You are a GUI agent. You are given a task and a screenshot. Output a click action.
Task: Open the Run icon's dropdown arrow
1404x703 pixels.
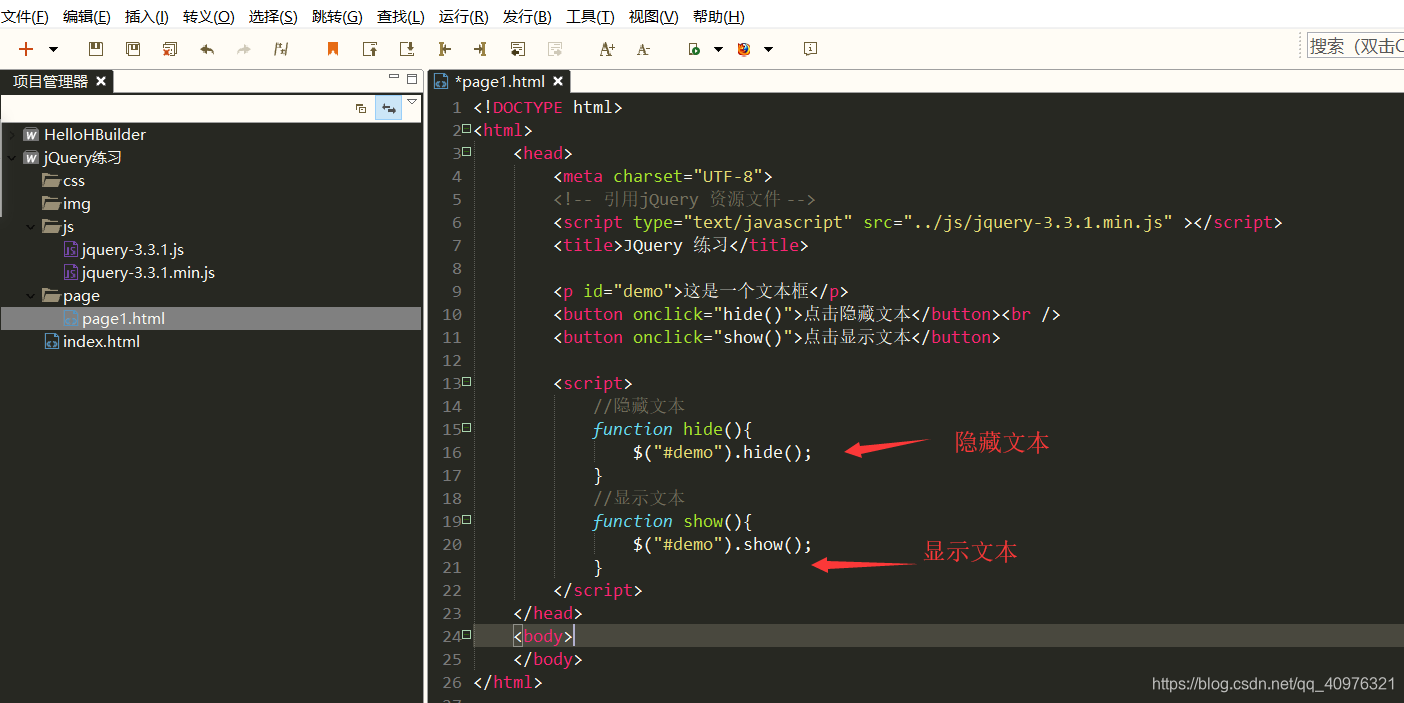pyautogui.click(x=718, y=49)
